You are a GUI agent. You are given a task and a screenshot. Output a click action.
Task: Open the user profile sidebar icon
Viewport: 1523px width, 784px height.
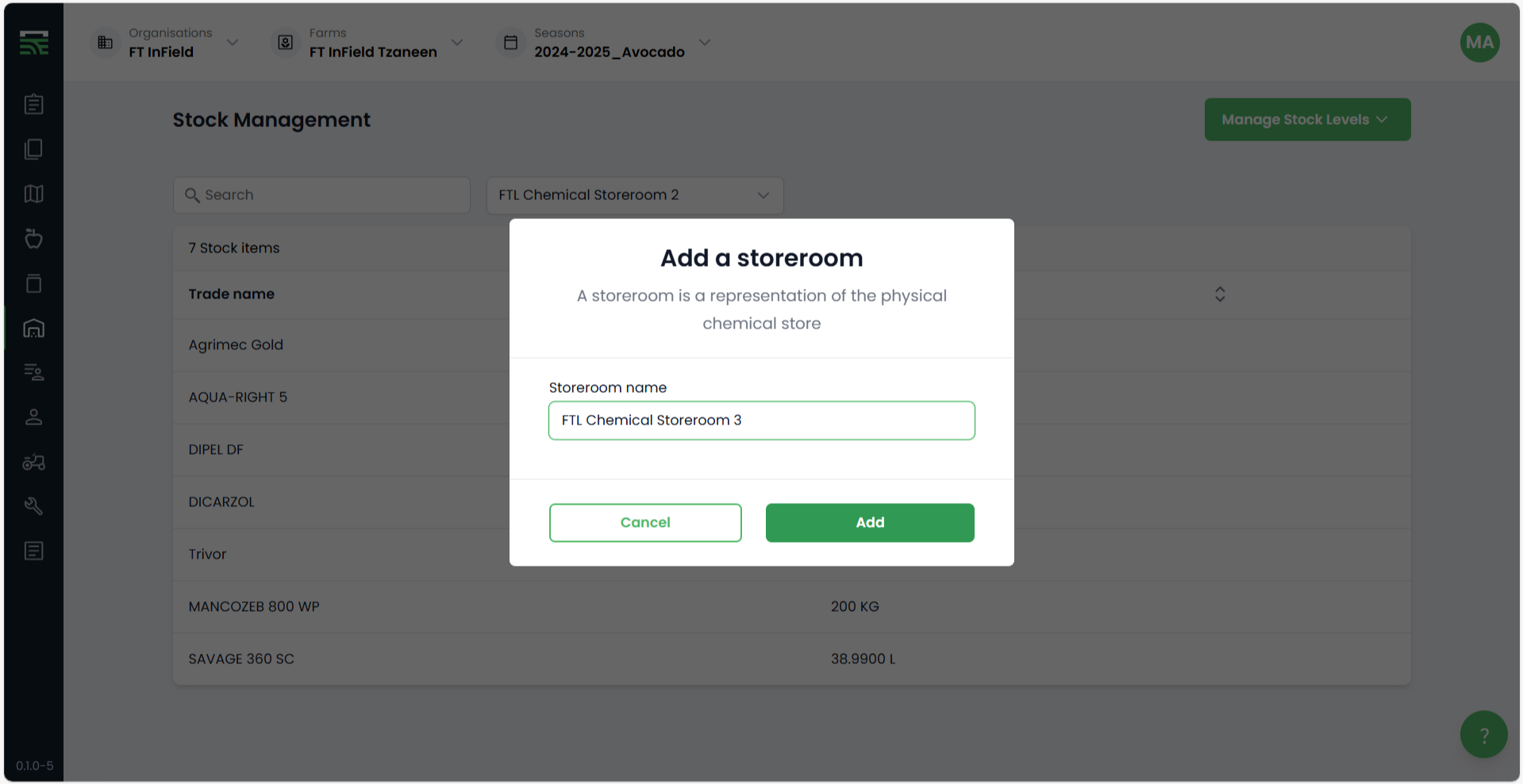coord(33,417)
